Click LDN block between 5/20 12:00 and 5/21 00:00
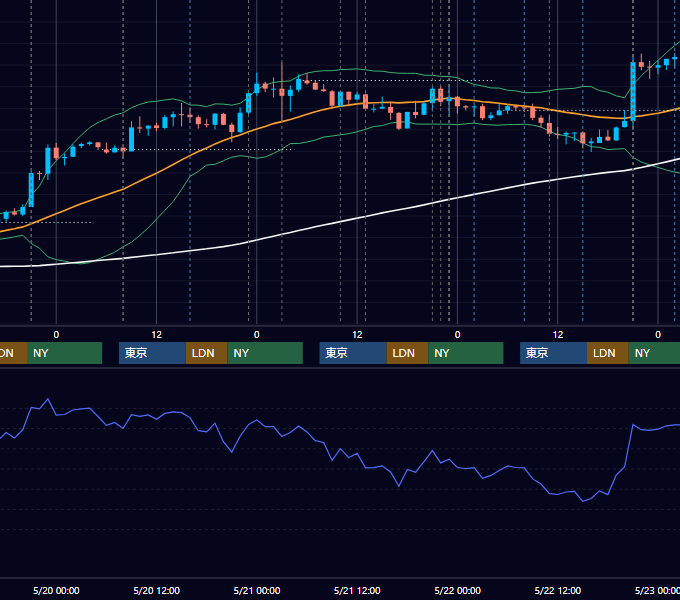Viewport: 680px width, 600px height. coord(206,353)
